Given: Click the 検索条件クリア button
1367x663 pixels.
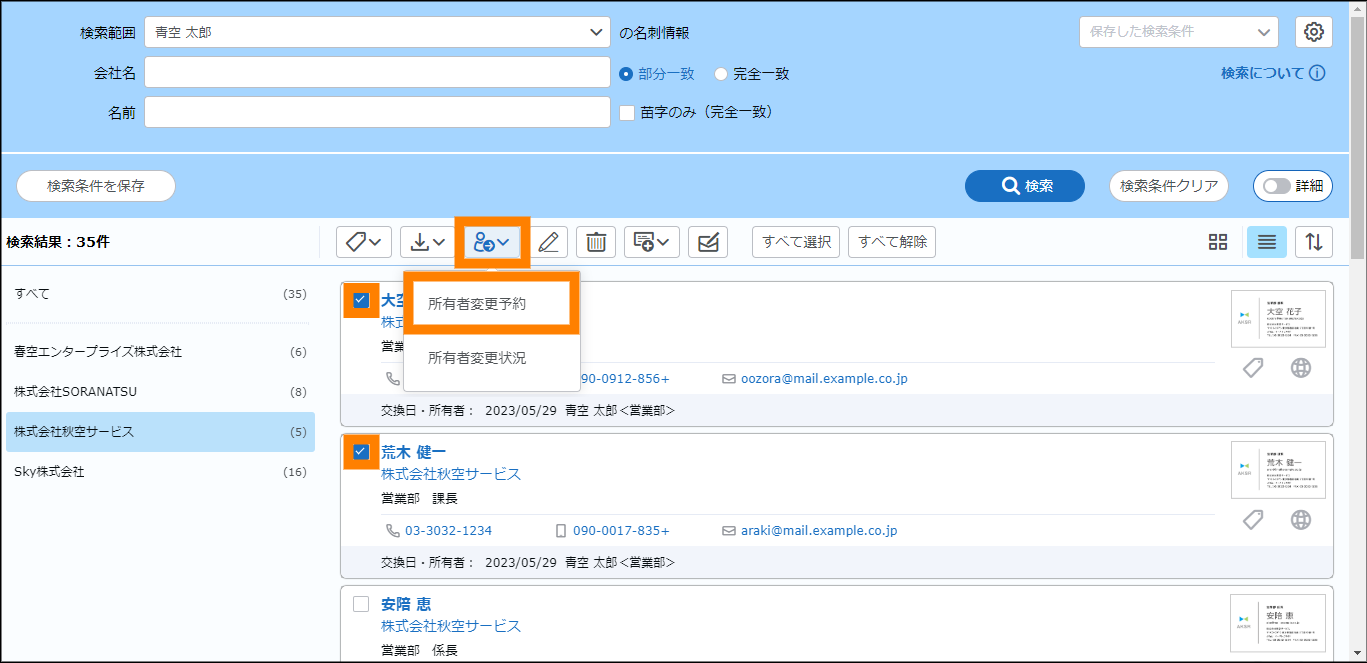Looking at the screenshot, I should [x=1168, y=186].
